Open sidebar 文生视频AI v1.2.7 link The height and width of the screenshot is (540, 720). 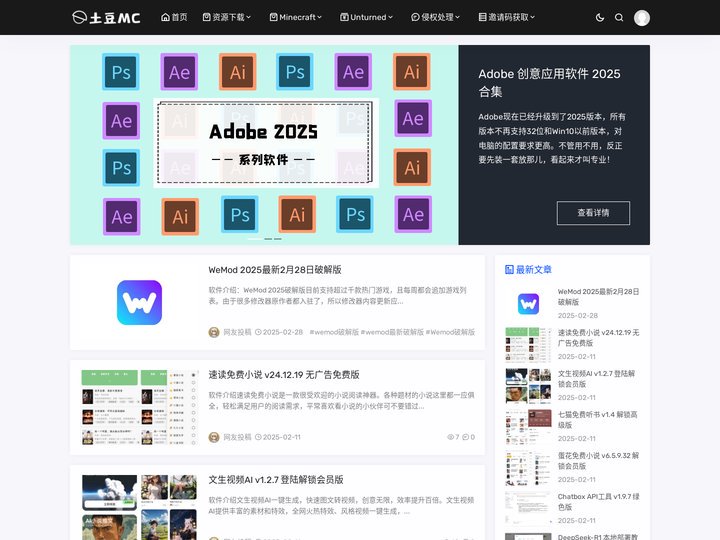596,378
